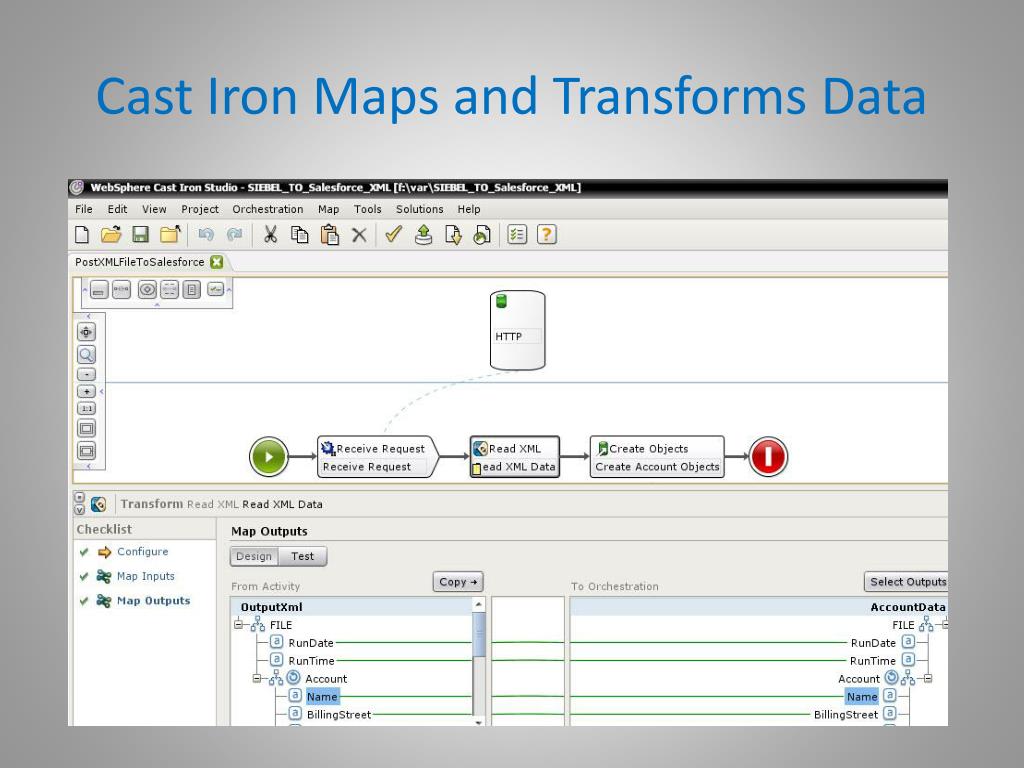Redo the action with the Redo icon
Screen dimensions: 1024x768
pyautogui.click(x=234, y=234)
